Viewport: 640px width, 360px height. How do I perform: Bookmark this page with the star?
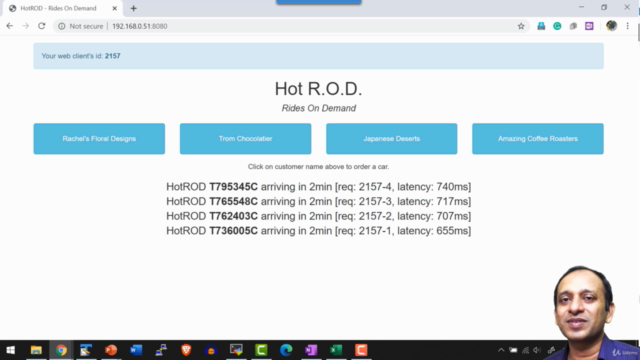click(x=521, y=26)
